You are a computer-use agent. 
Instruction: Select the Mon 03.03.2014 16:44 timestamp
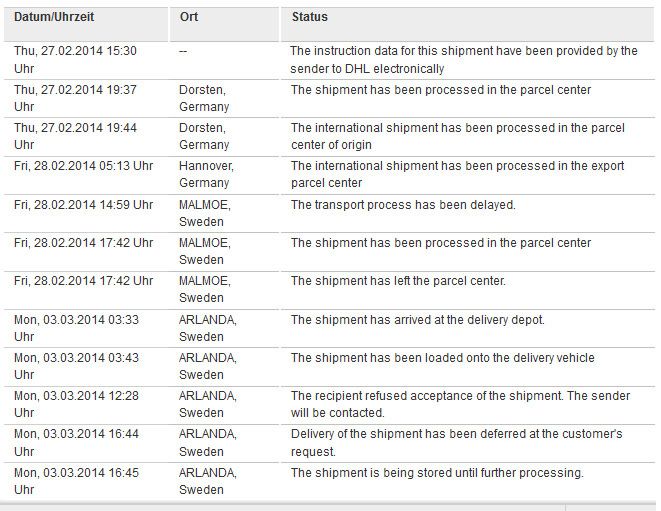tap(76, 443)
